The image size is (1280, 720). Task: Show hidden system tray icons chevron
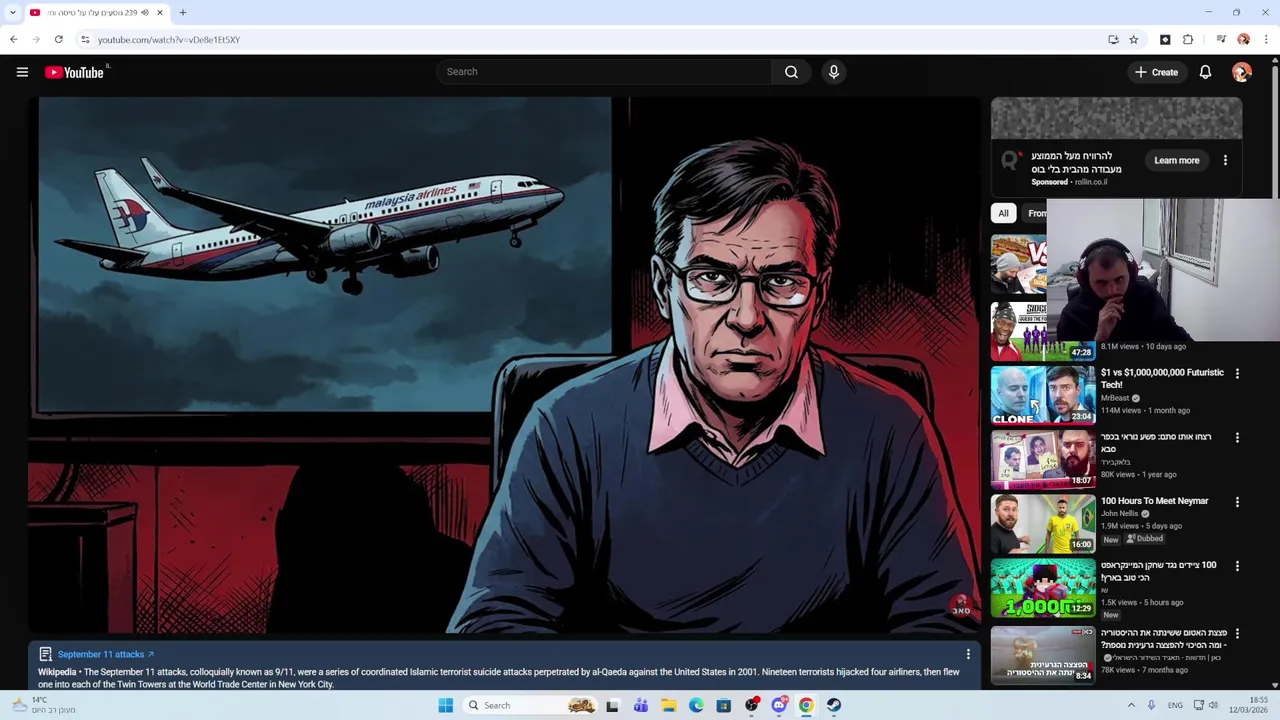[x=1131, y=705]
